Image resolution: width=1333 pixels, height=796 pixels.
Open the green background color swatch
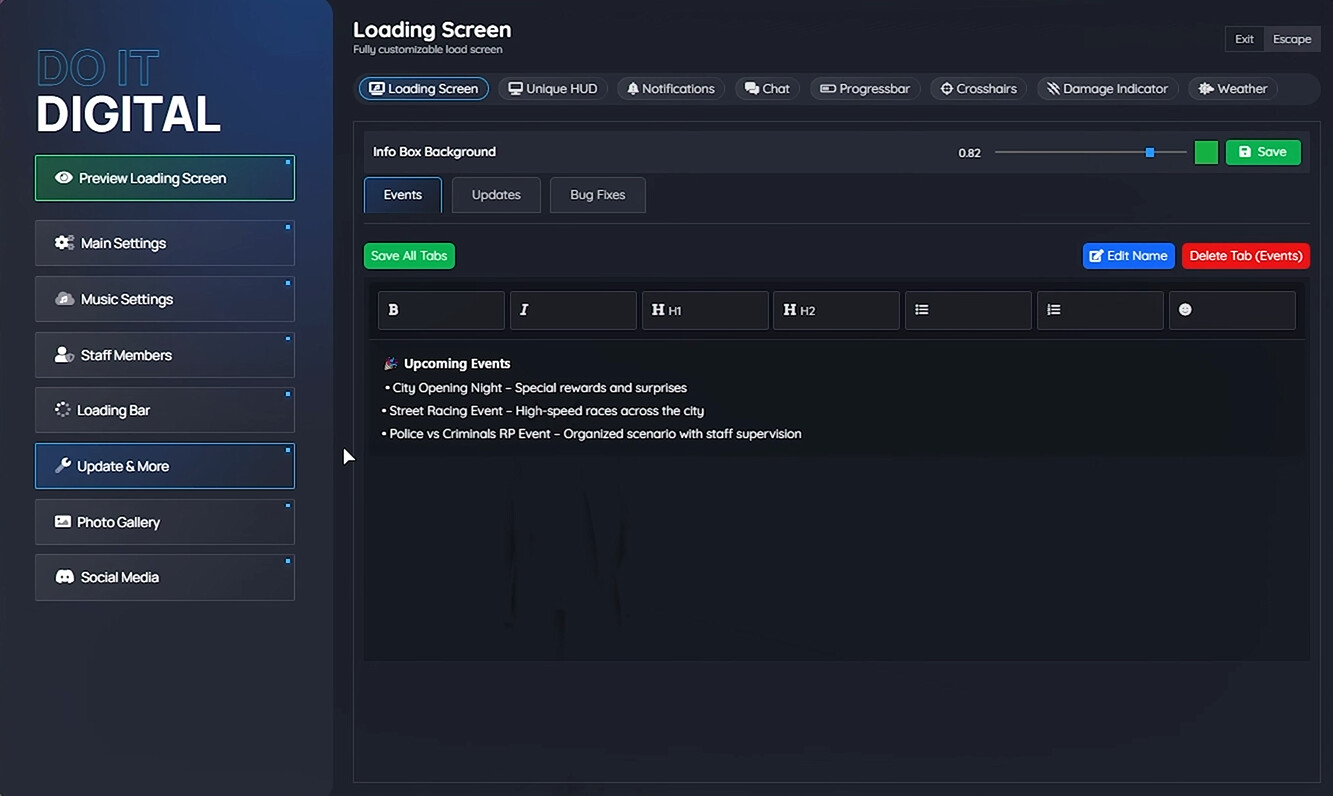click(1206, 152)
